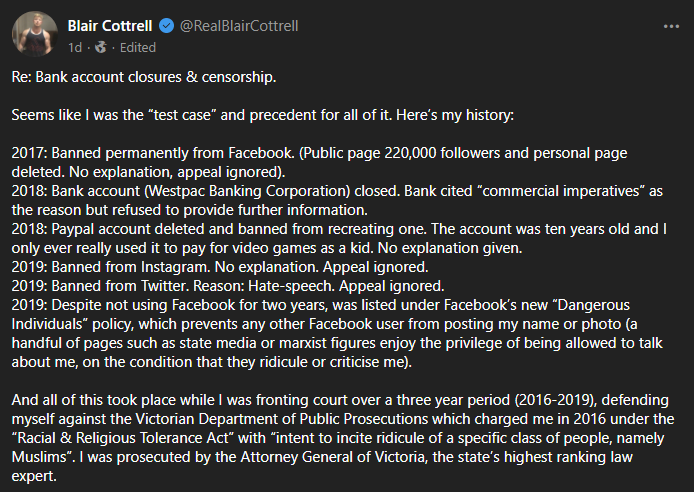Viewport: 694px width, 492px height.
Task: Open the Blair Cottrell display name link
Action: tap(110, 26)
